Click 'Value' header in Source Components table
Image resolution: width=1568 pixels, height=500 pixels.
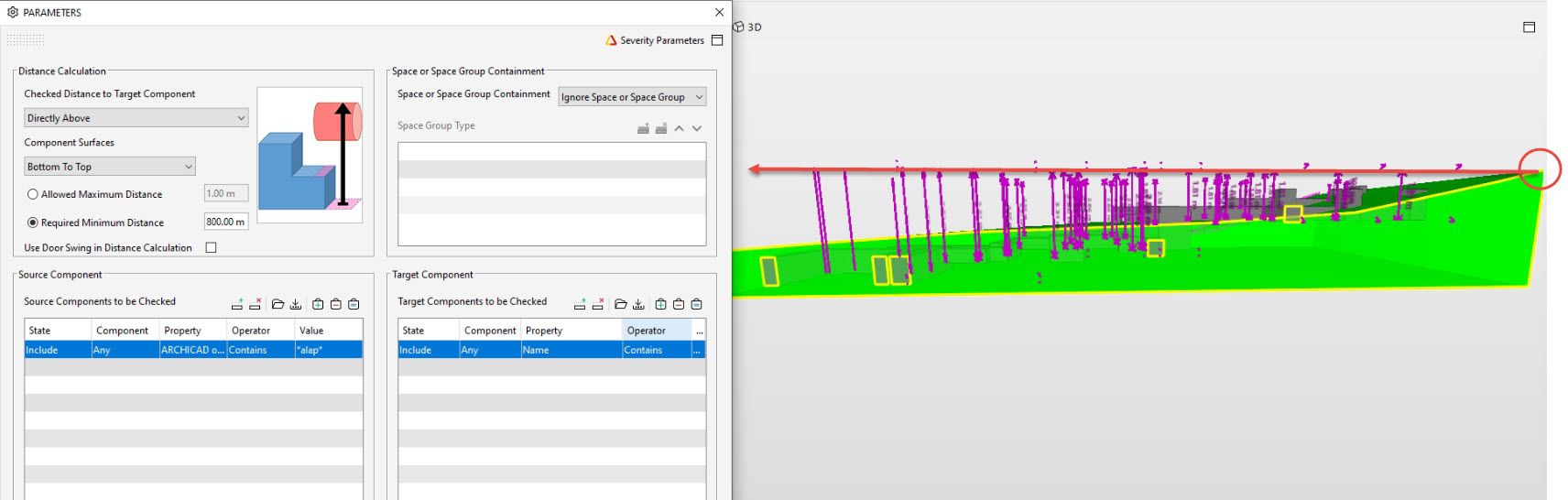[329, 331]
